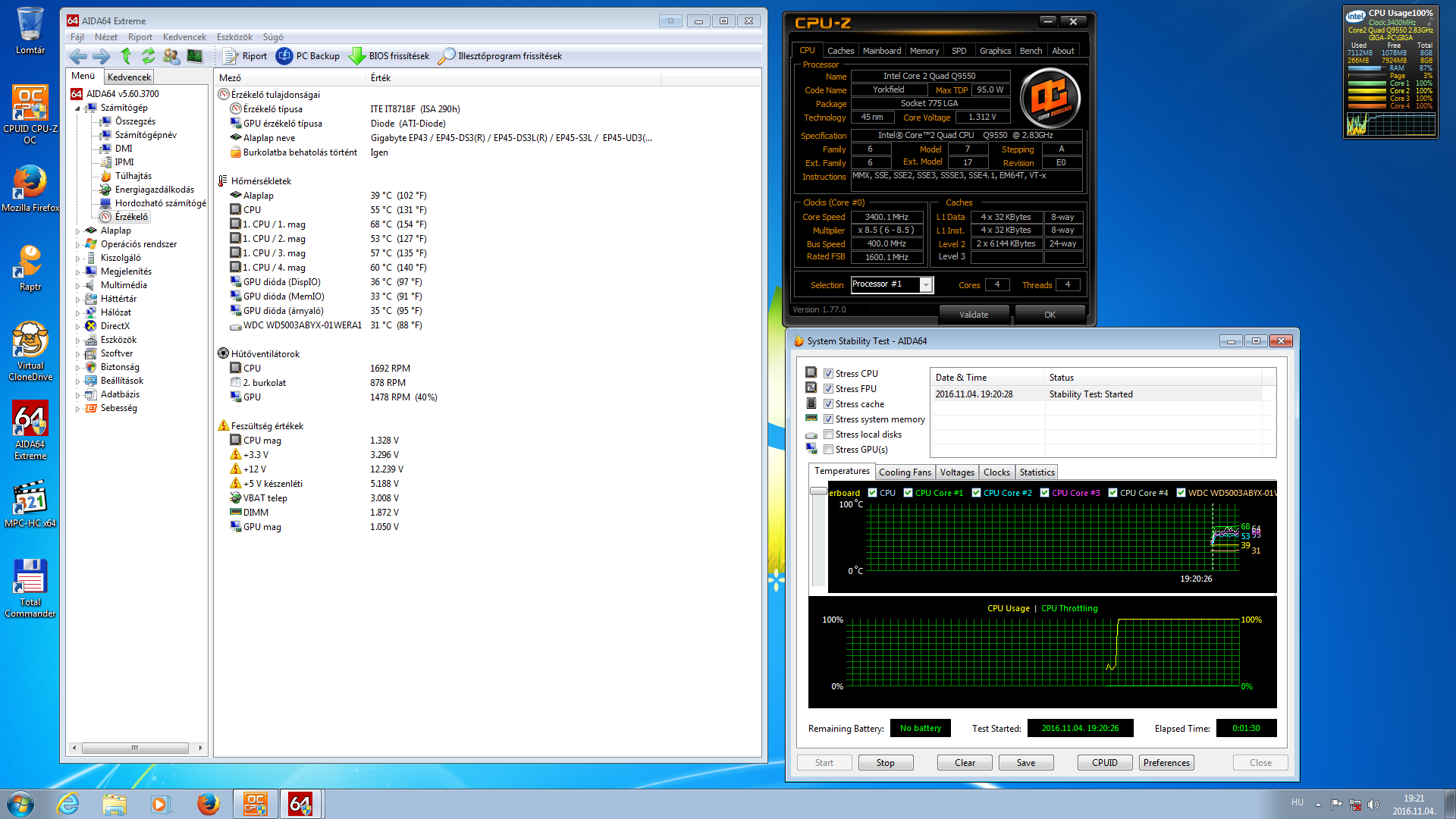Open the Fájl menu

[x=77, y=37]
